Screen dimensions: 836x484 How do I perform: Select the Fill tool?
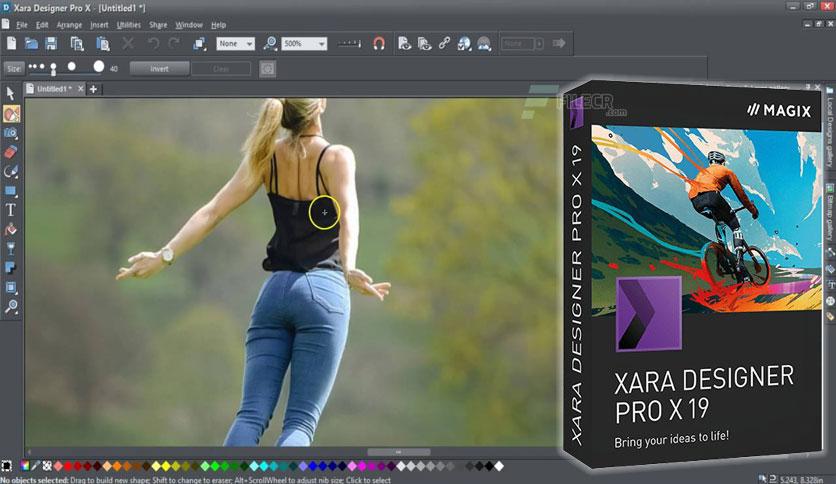[x=11, y=229]
